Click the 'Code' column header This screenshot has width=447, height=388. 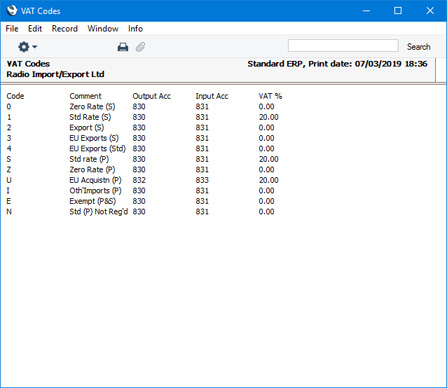(x=15, y=96)
